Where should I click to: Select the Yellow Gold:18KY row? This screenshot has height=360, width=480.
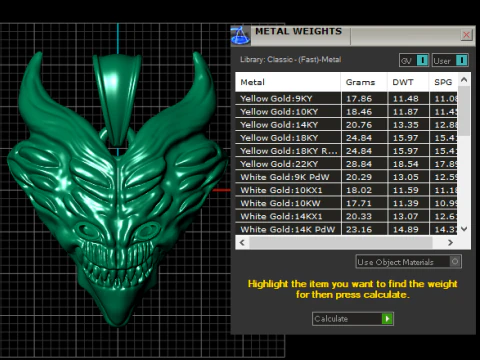tap(346, 138)
